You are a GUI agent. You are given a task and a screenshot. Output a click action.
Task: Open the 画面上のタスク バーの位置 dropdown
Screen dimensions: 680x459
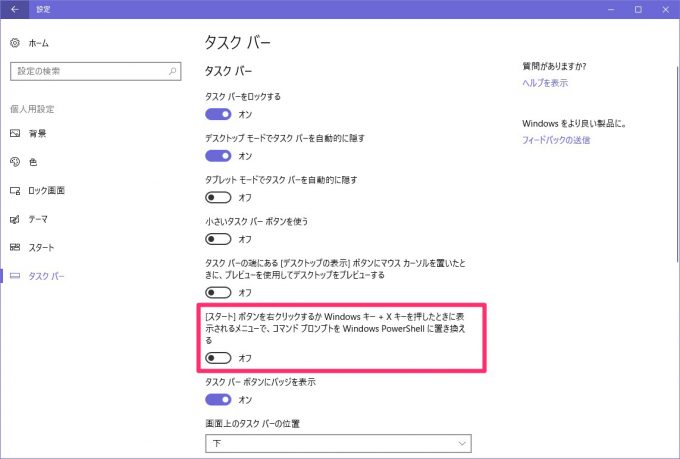point(338,443)
